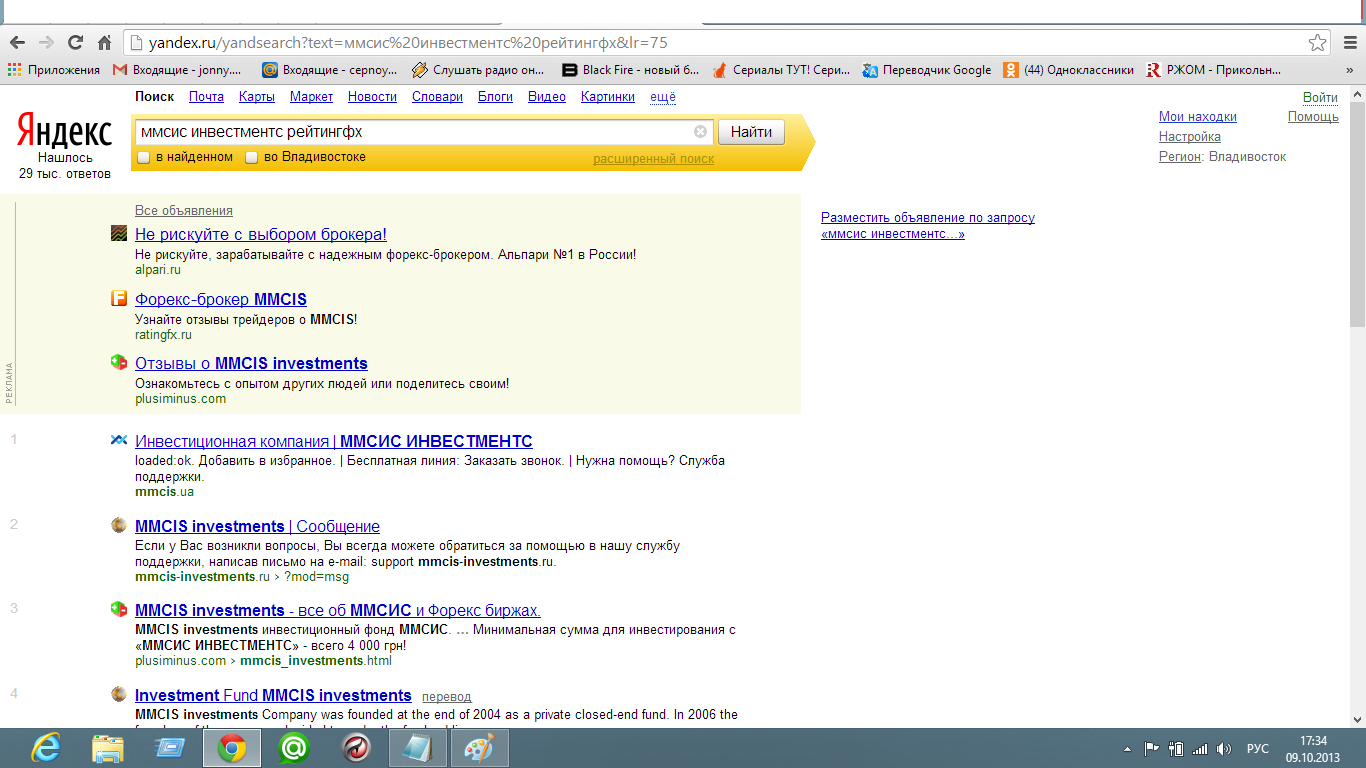Open the Видео tab
The height and width of the screenshot is (768, 1366).
546,97
